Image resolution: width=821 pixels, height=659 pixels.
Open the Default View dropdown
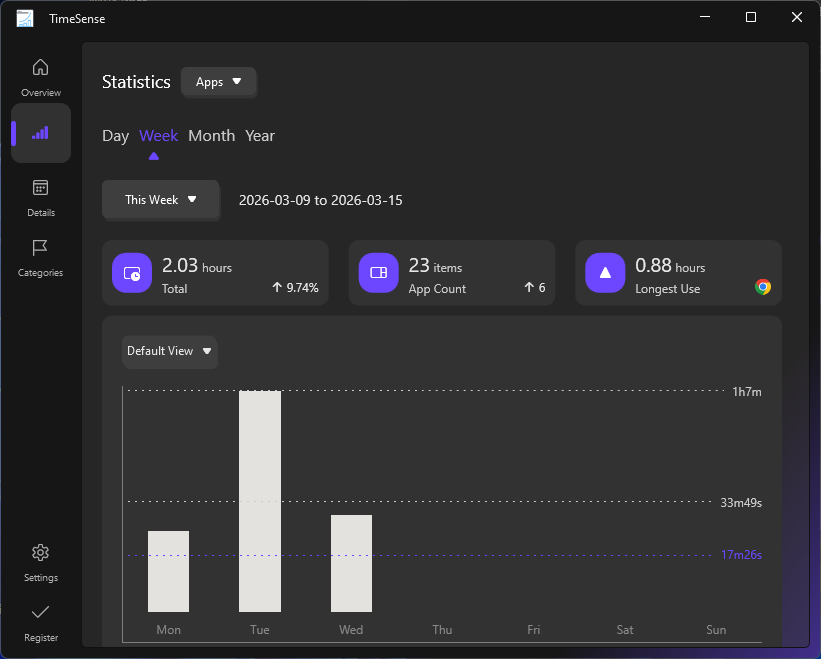tap(169, 351)
